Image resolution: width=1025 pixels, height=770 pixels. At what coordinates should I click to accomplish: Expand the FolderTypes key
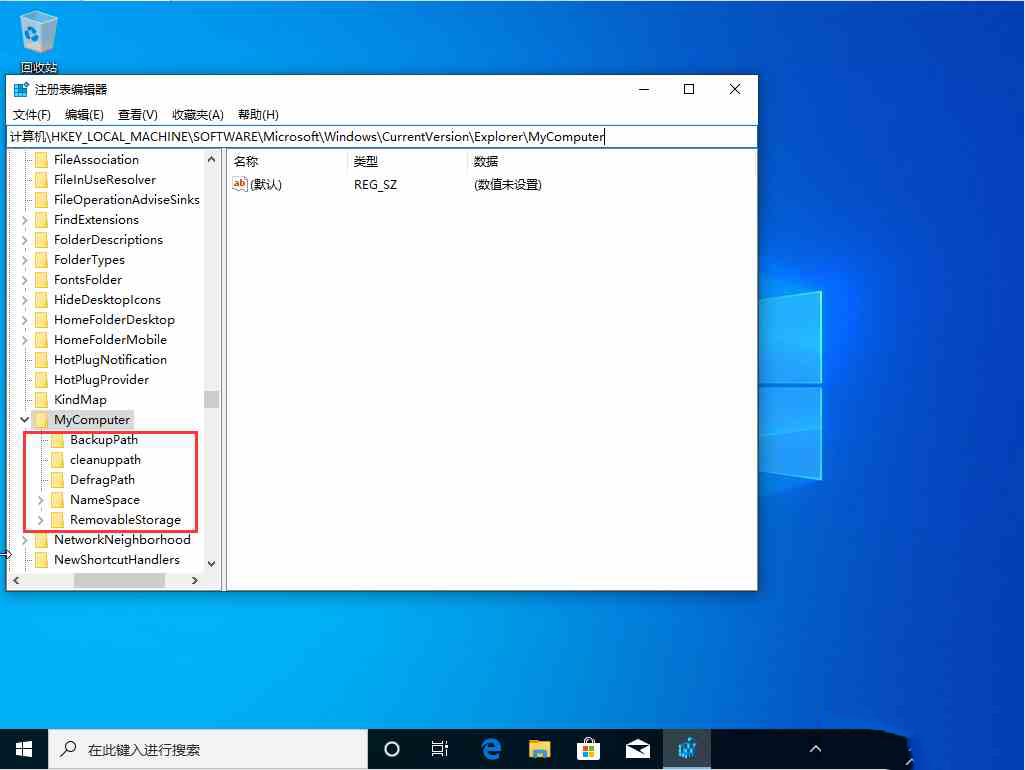pyautogui.click(x=25, y=260)
